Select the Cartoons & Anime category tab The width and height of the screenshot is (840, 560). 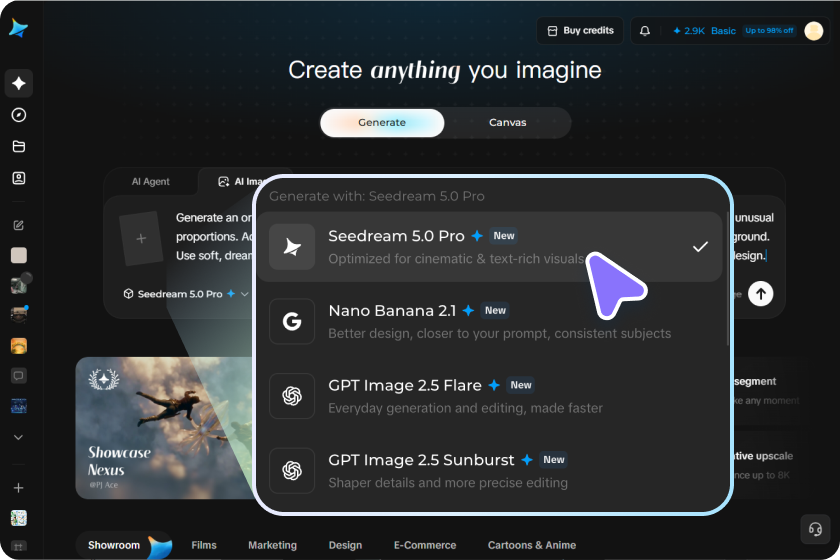click(x=531, y=545)
